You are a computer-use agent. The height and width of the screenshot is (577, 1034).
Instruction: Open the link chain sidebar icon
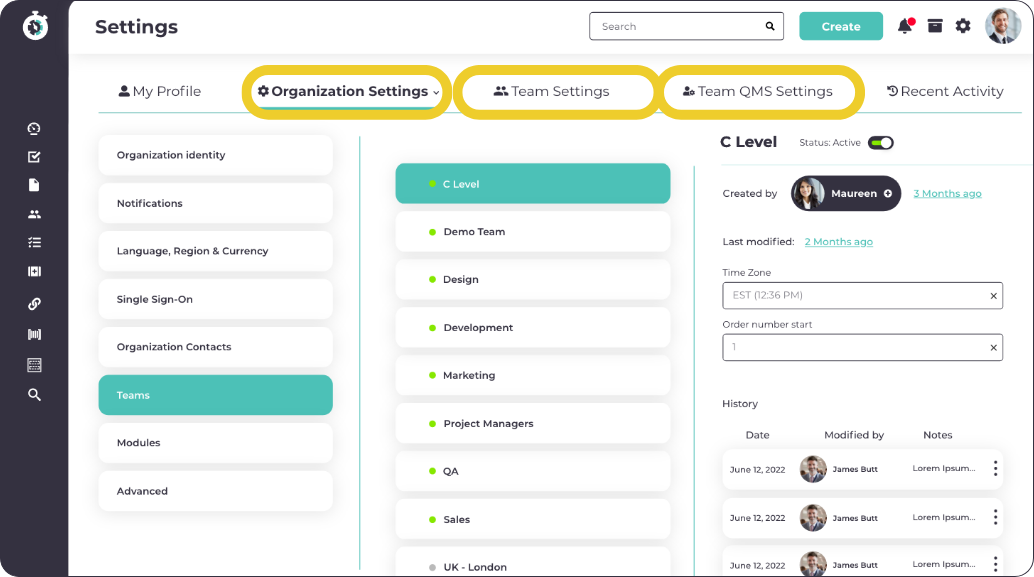[x=34, y=303]
